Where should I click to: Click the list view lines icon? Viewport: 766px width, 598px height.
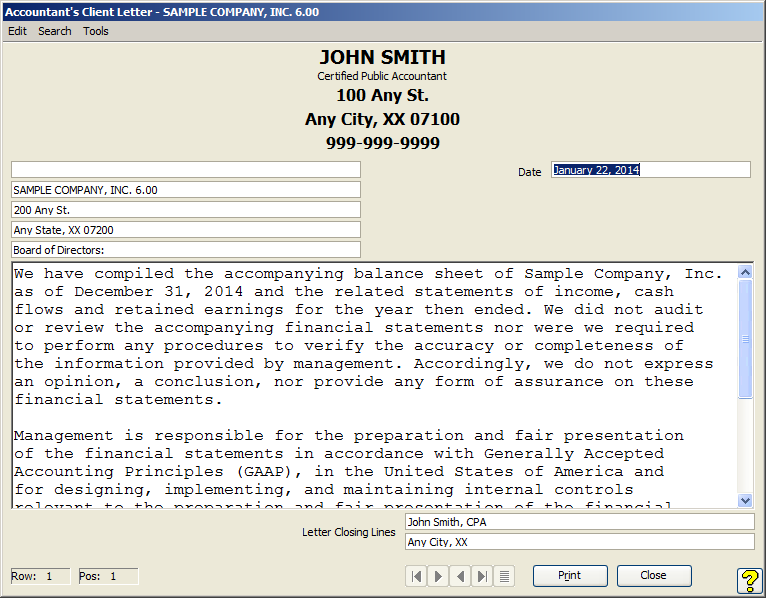(505, 576)
